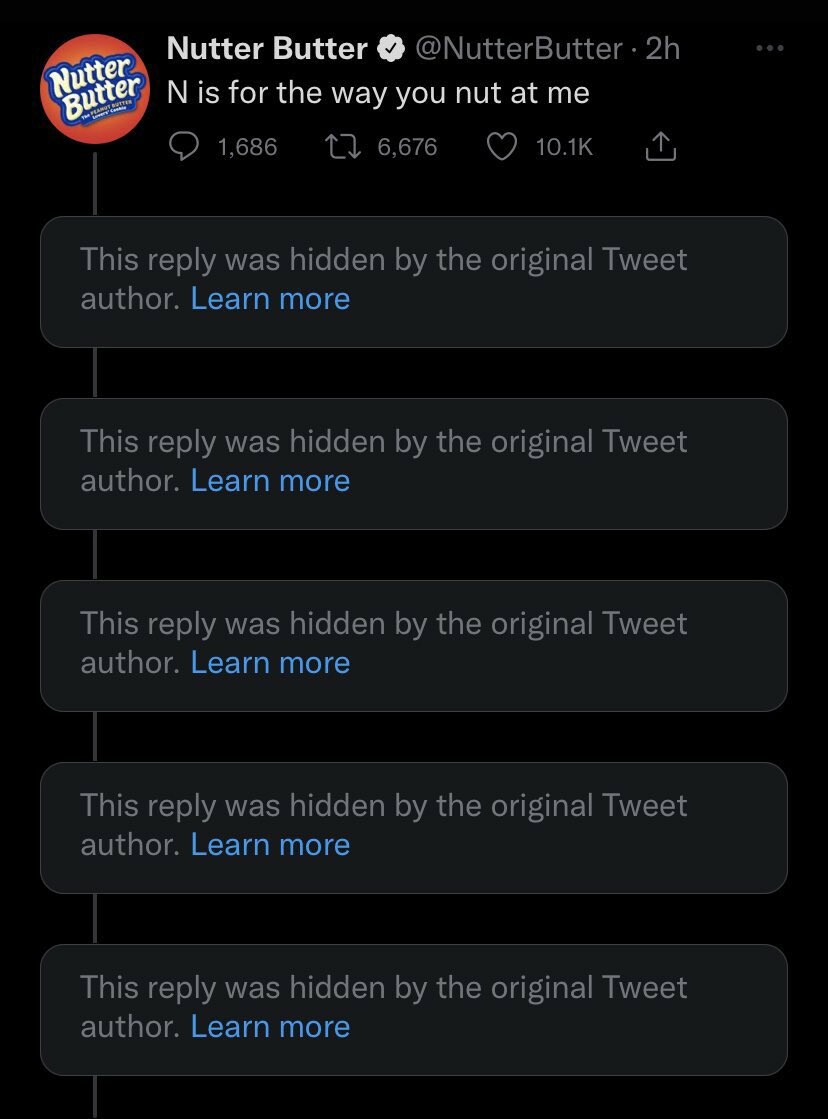This screenshot has height=1119, width=828.
Task: Click Learn more in the first hidden reply
Action: (x=271, y=298)
